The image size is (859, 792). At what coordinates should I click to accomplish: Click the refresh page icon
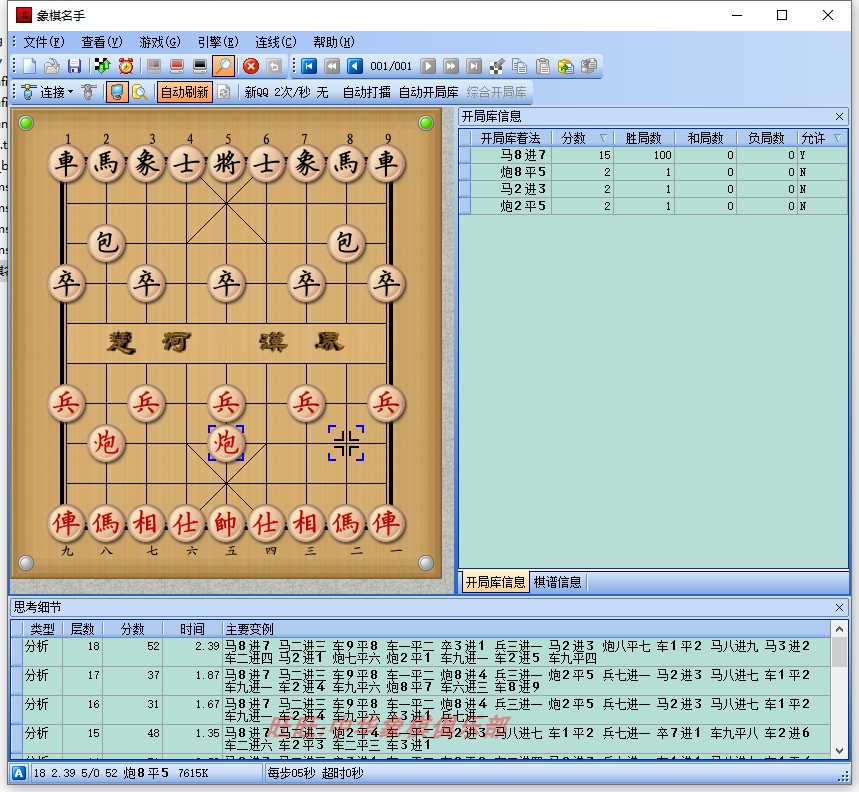pyautogui.click(x=224, y=92)
